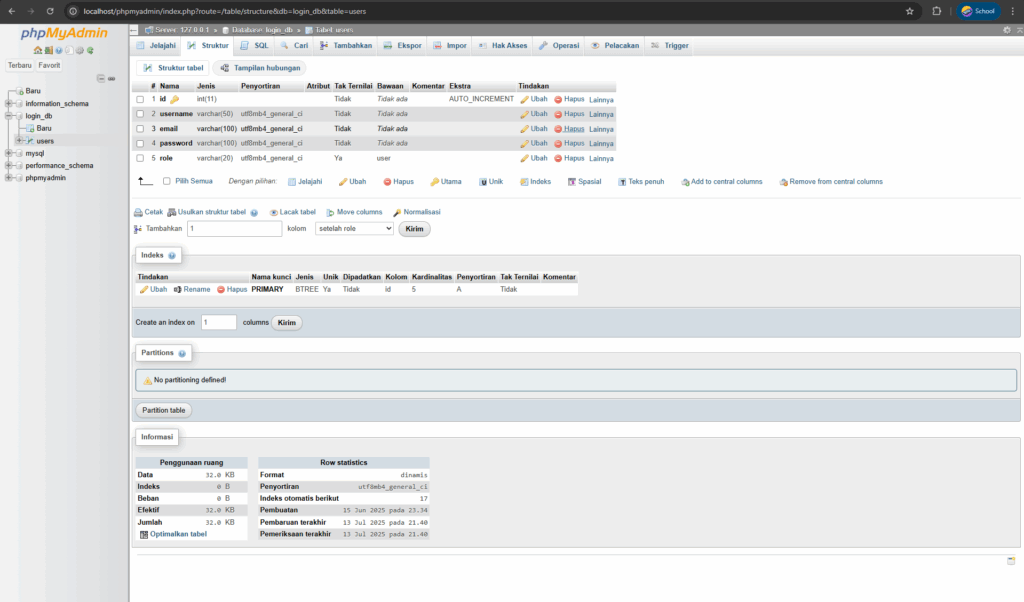Viewport: 1024px width, 602px height.
Task: Click the Optimalkan tabel icon
Action: point(144,535)
